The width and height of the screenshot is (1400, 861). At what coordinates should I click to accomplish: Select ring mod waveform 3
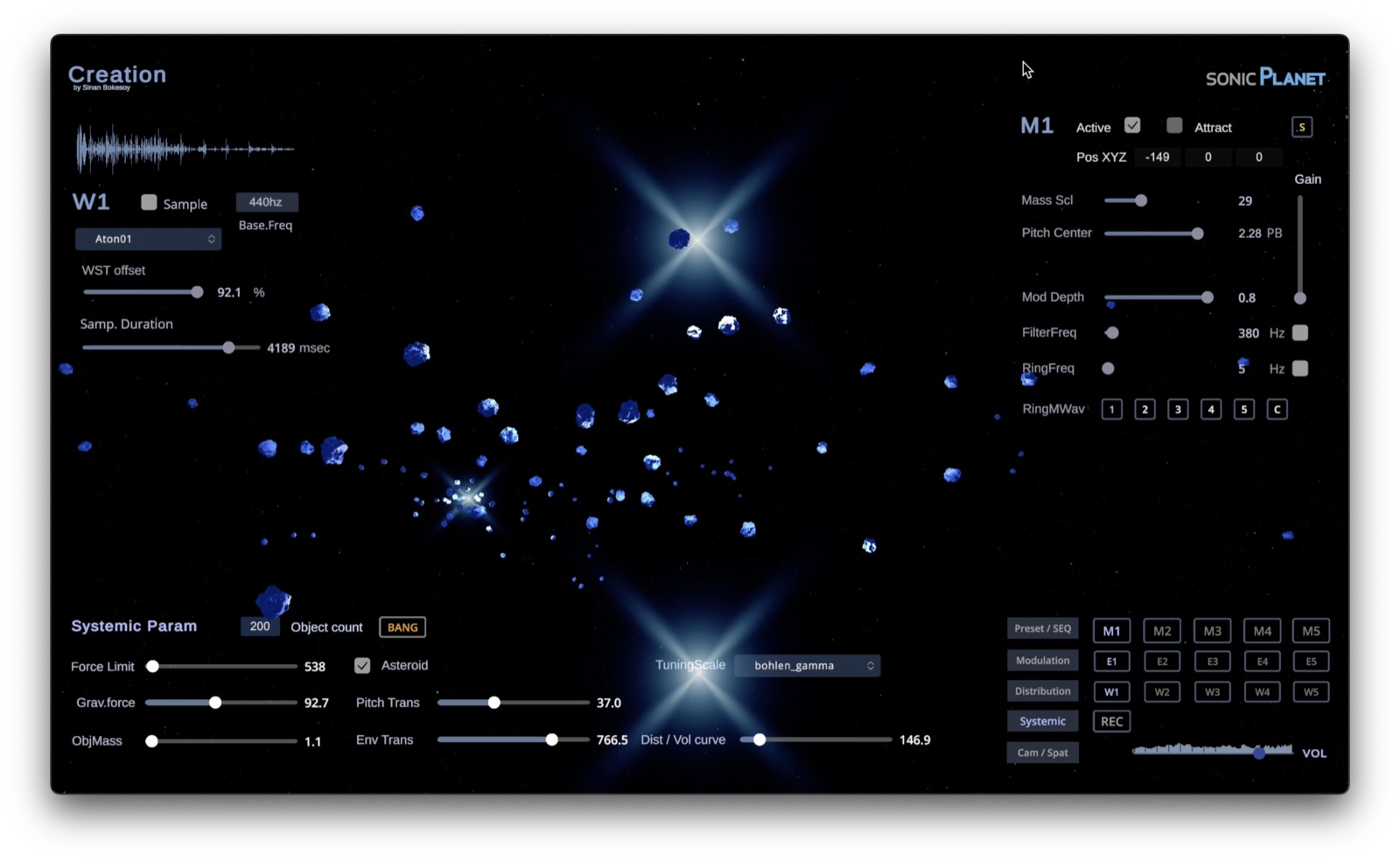1178,409
